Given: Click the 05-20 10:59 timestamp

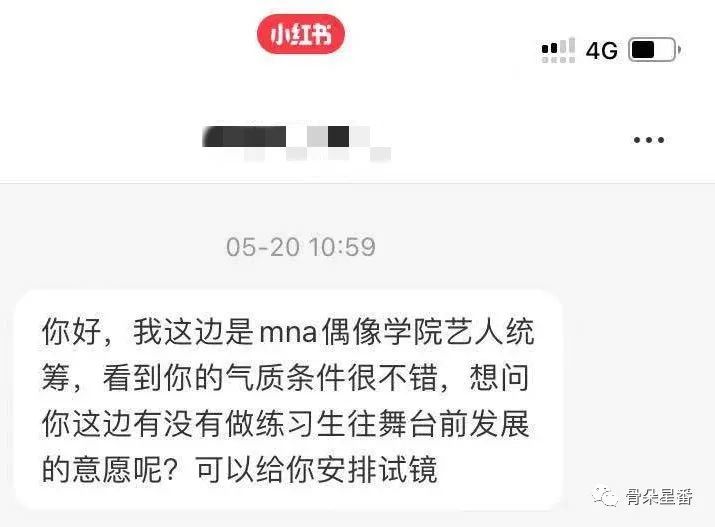Looking at the screenshot, I should (301, 247).
